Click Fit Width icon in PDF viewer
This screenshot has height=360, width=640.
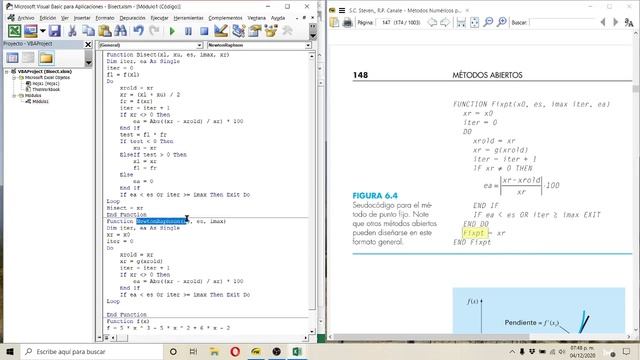(461, 23)
